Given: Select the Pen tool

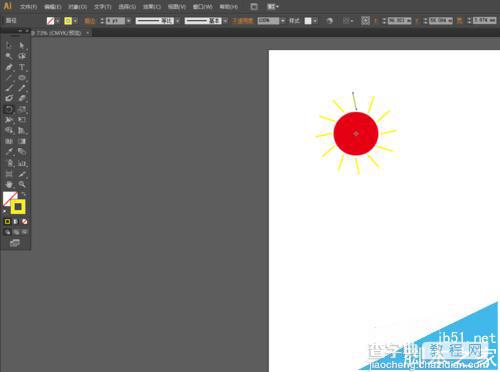Looking at the screenshot, I should click(9, 67).
